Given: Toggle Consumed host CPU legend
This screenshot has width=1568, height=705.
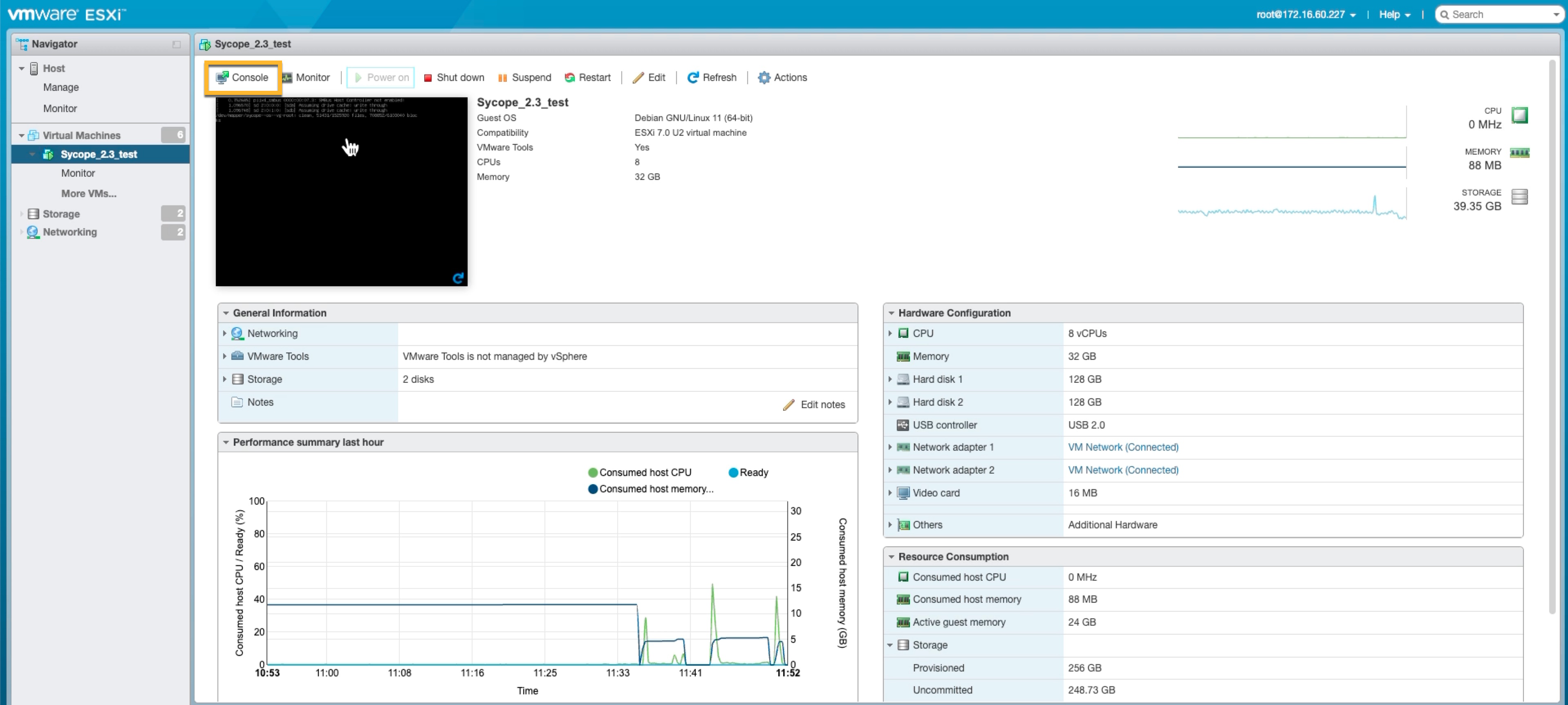Looking at the screenshot, I should coord(640,472).
